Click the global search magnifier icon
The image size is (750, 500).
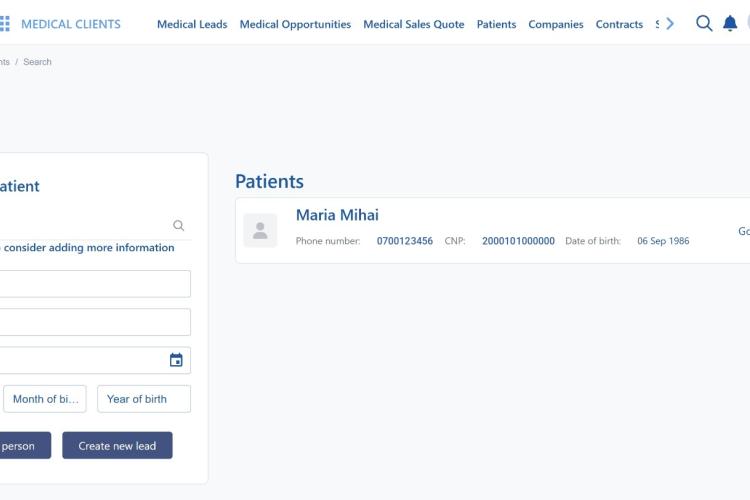(704, 23)
